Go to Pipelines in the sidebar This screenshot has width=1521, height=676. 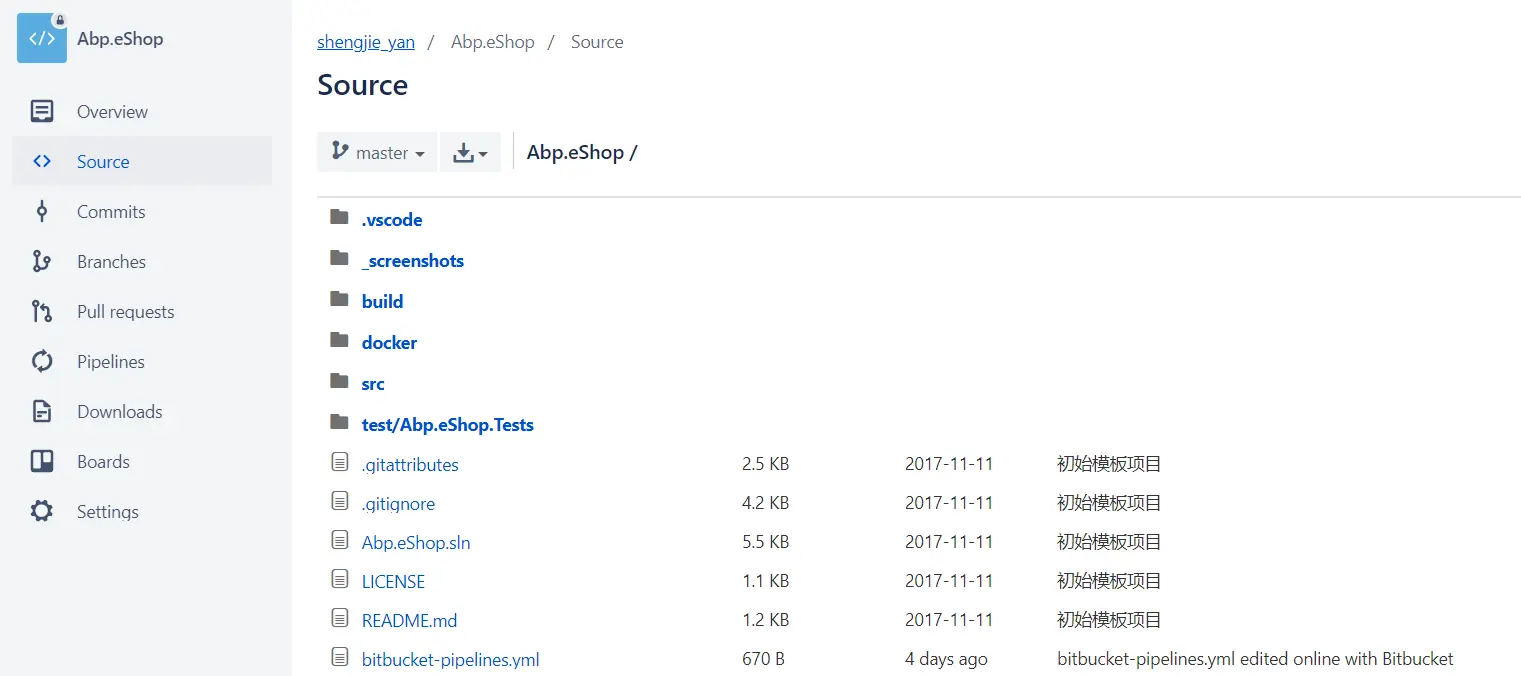[142, 361]
